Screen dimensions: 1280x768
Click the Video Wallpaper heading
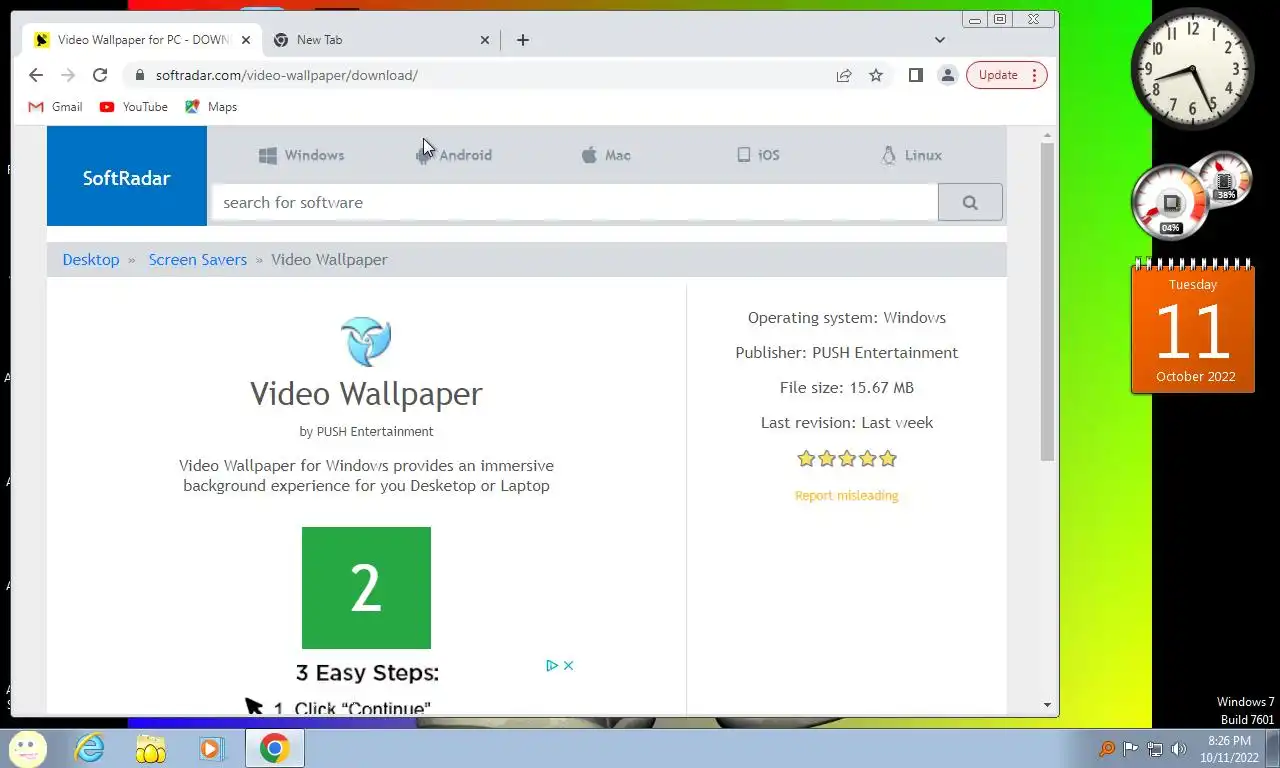[x=366, y=394]
